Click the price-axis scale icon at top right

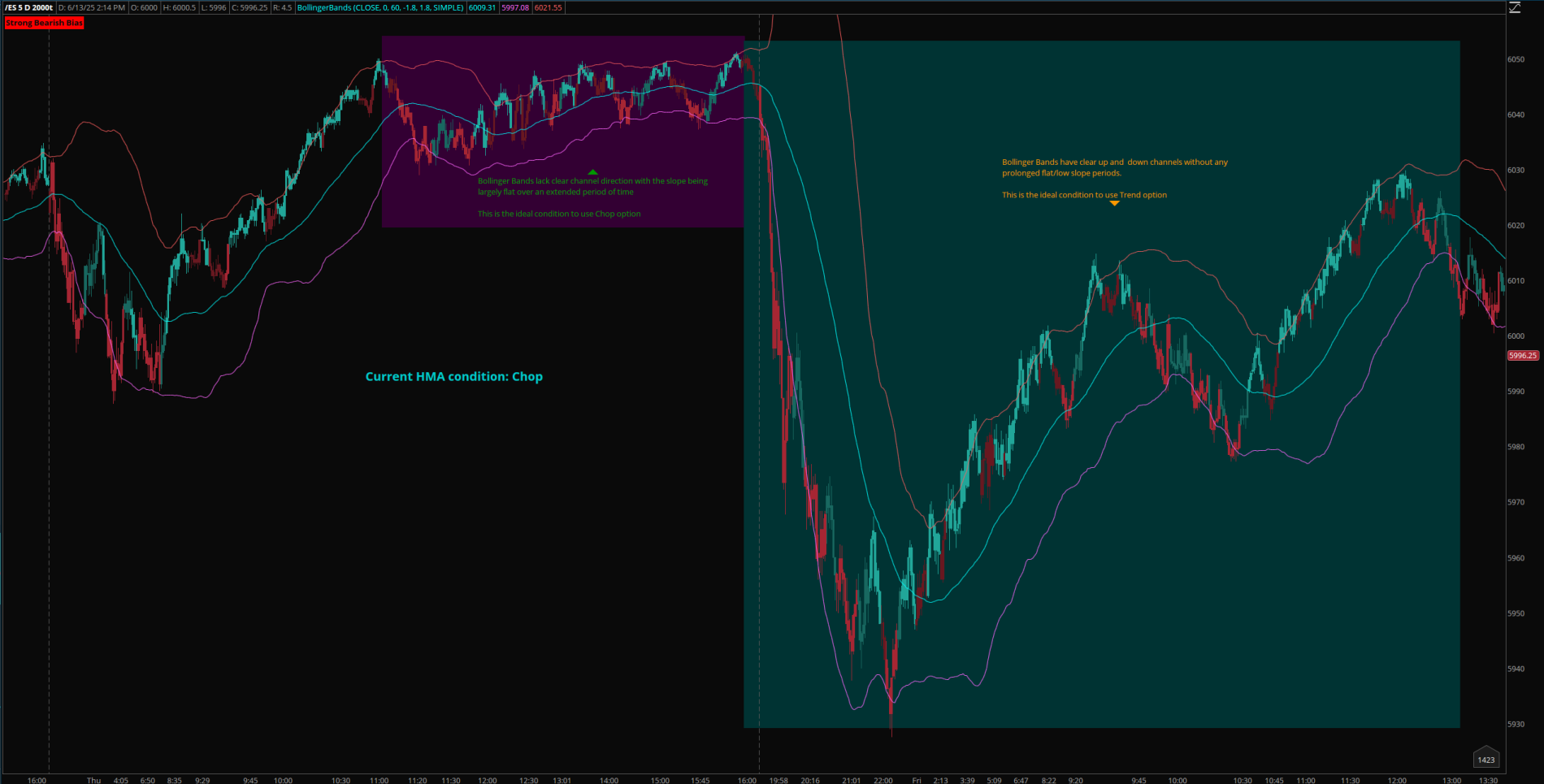[x=1515, y=7]
